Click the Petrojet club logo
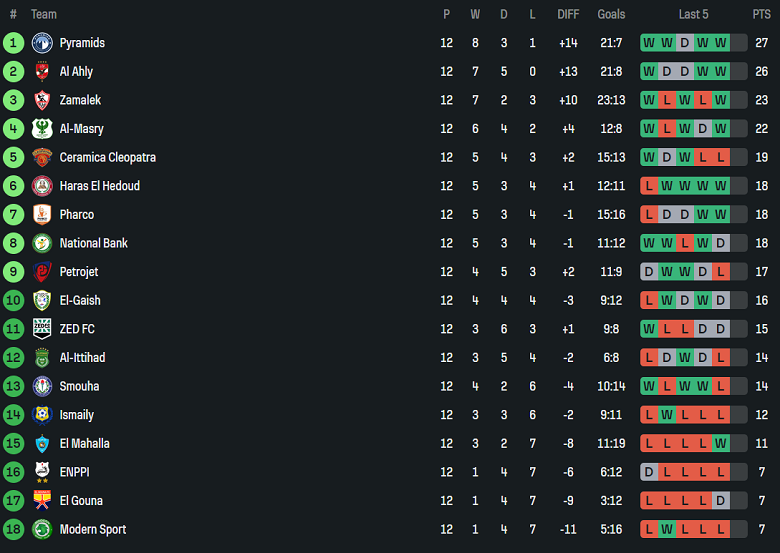The height and width of the screenshot is (553, 780). (42, 272)
